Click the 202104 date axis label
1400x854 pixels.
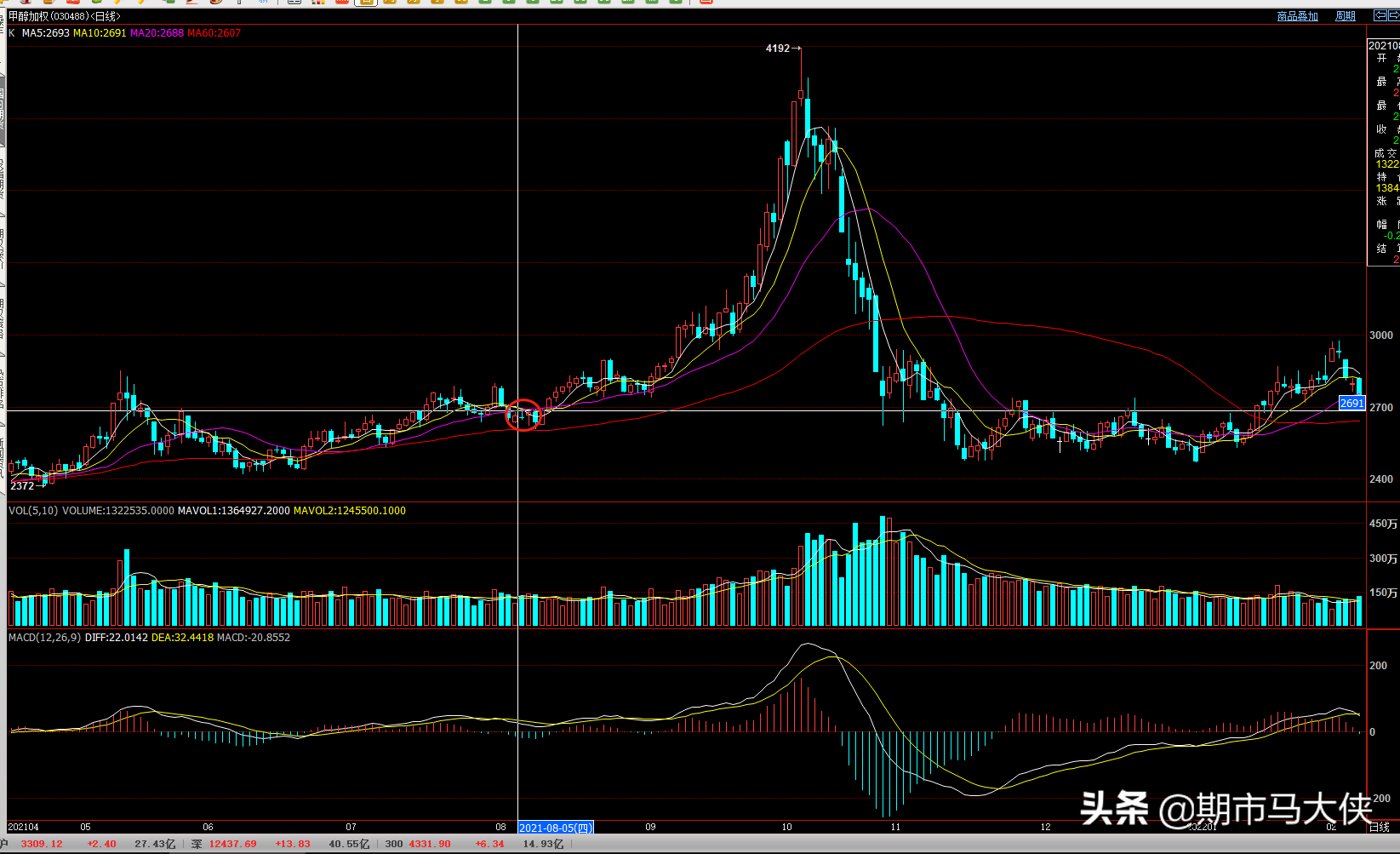coord(23,827)
